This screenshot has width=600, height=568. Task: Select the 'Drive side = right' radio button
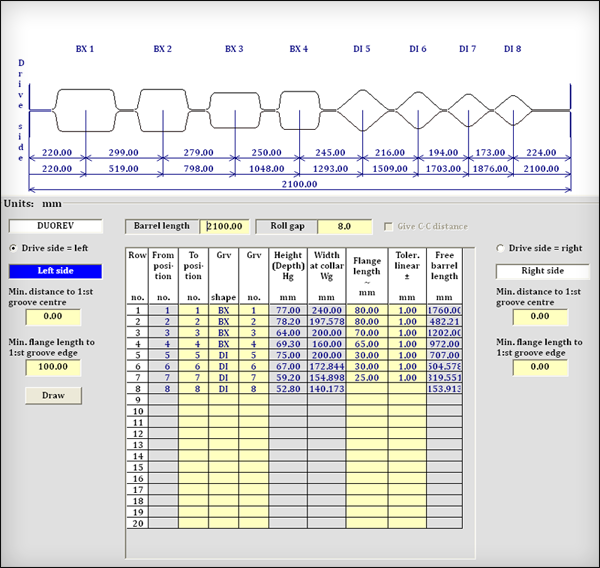tap(500, 248)
